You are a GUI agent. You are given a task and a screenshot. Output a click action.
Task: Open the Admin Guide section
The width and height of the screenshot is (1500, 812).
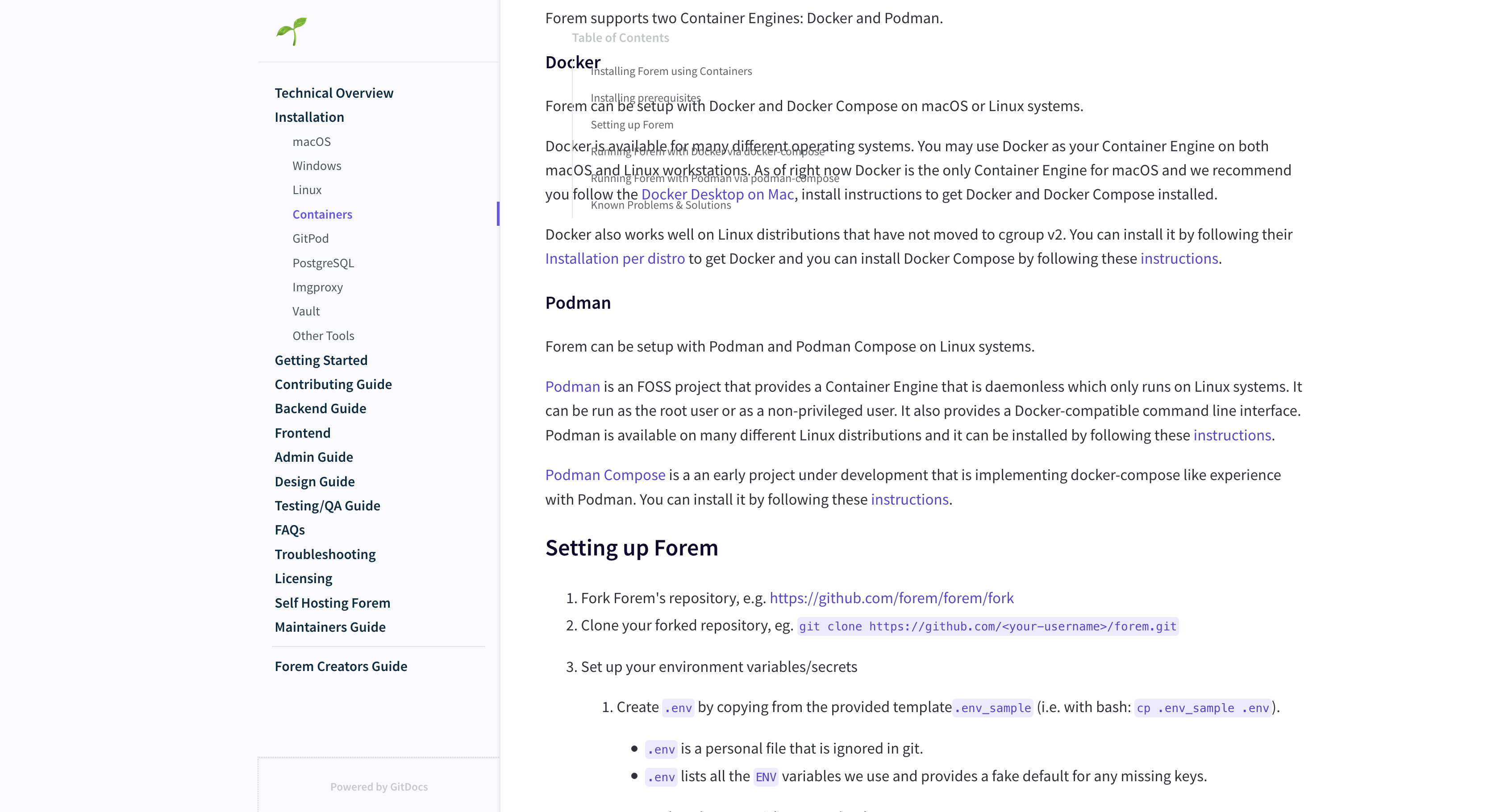point(313,457)
